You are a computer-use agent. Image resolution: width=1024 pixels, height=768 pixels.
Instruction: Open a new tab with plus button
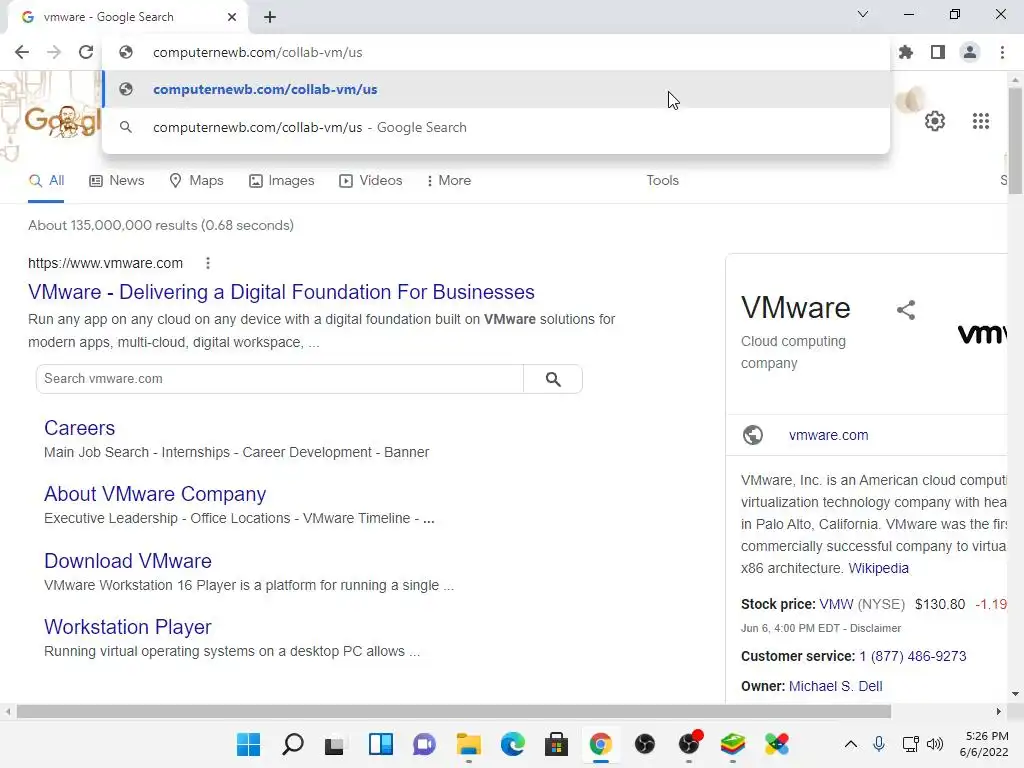270,17
